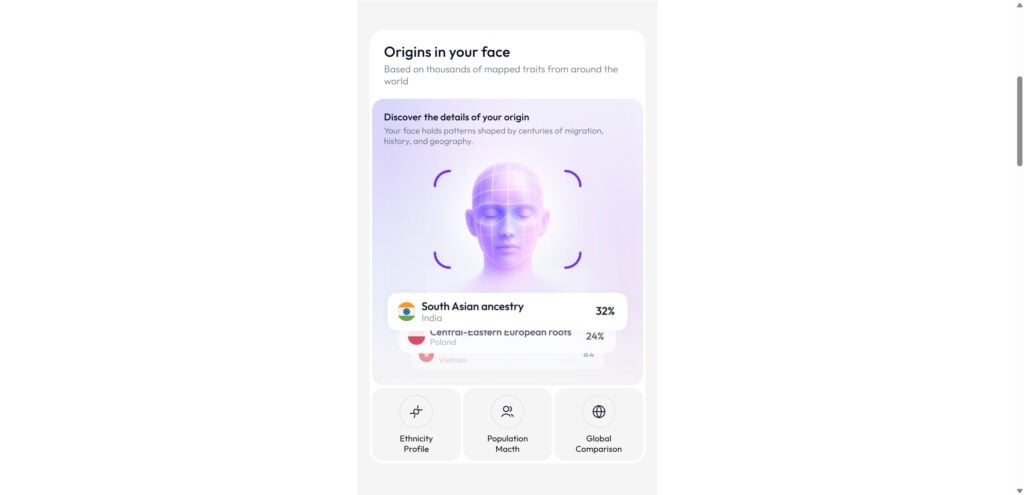Click the 32% percentage value

(x=605, y=311)
